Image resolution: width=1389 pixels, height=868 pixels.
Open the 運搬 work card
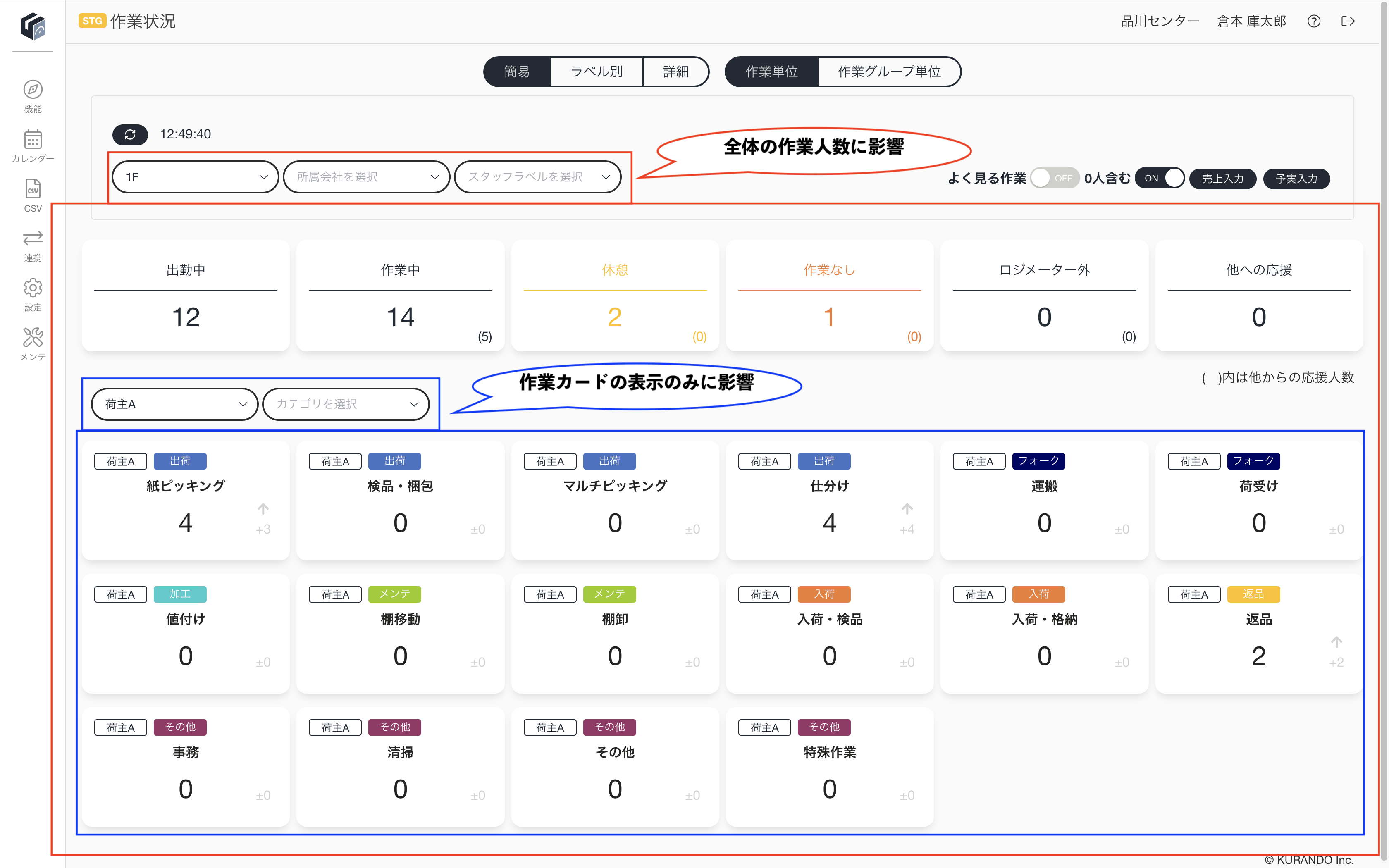(x=1044, y=501)
